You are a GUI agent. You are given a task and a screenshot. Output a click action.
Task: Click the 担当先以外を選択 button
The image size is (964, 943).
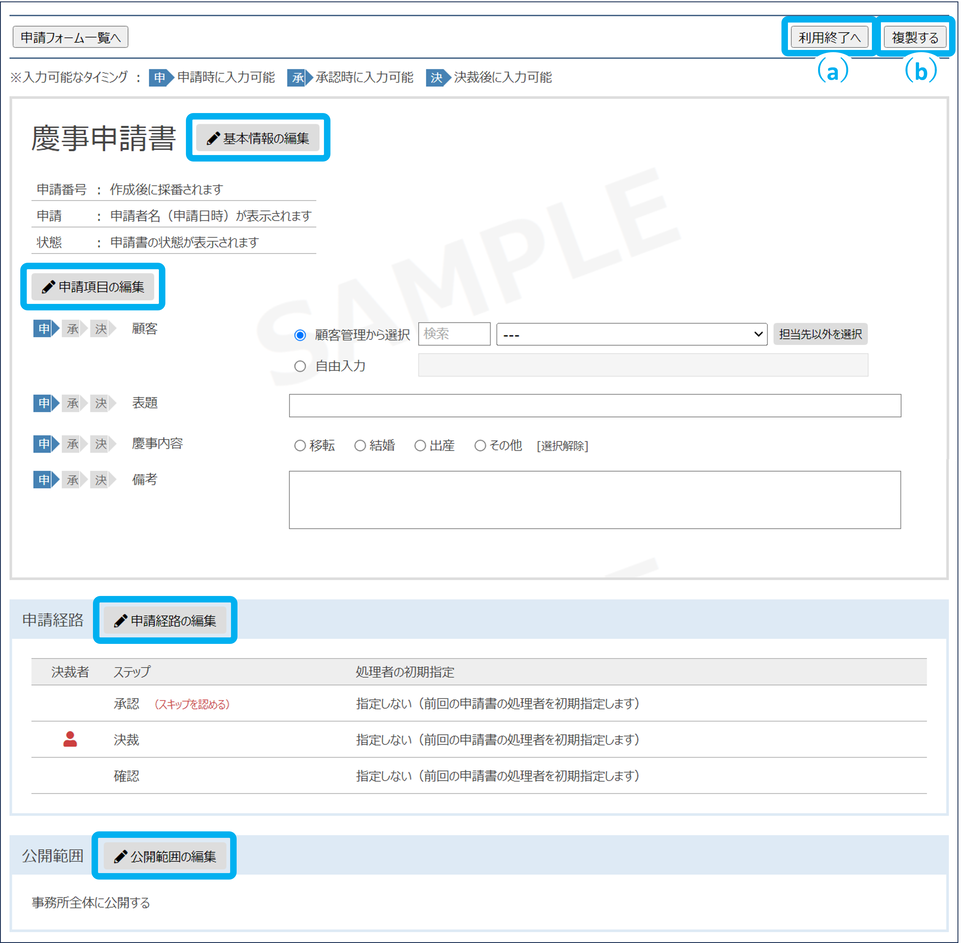point(820,335)
